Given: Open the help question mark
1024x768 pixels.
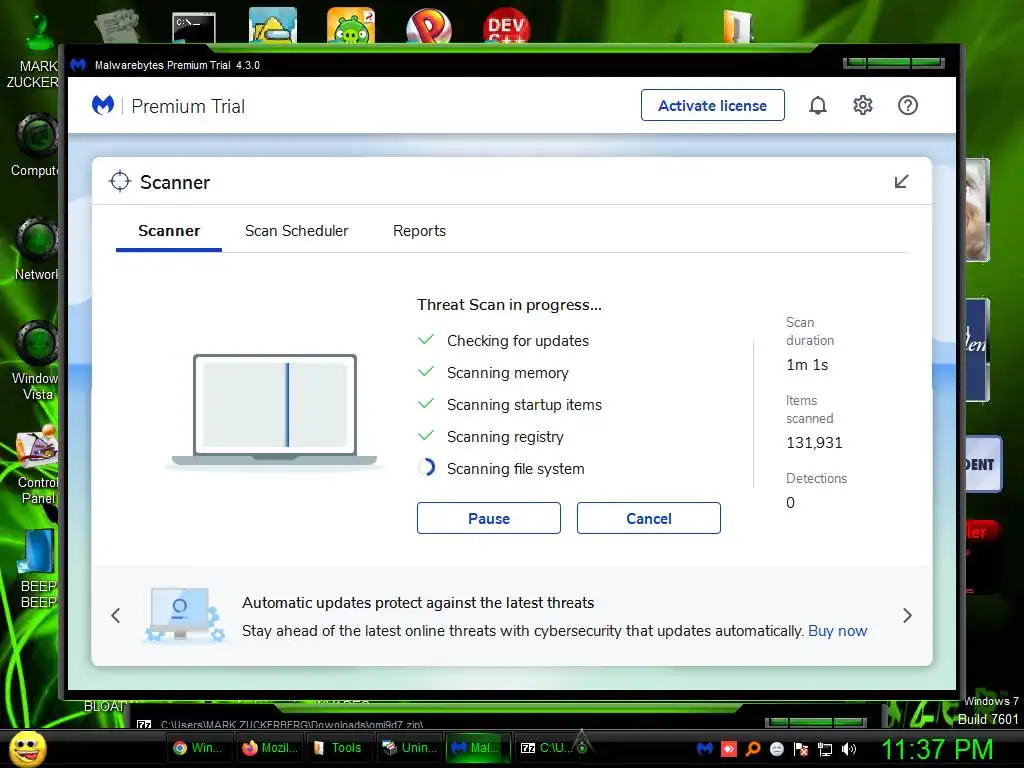Looking at the screenshot, I should [x=908, y=105].
